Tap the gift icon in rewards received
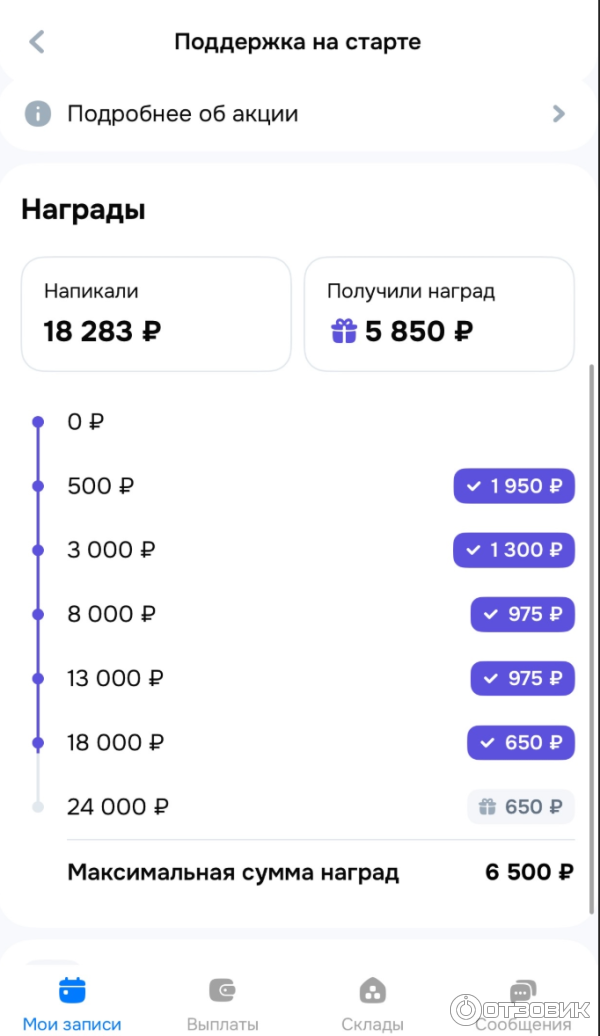This screenshot has height=1036, width=600. [344, 331]
